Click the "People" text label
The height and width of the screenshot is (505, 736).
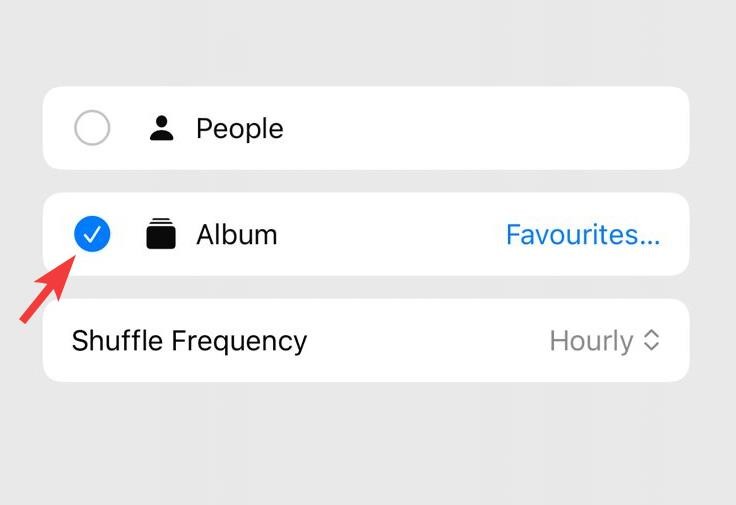239,129
